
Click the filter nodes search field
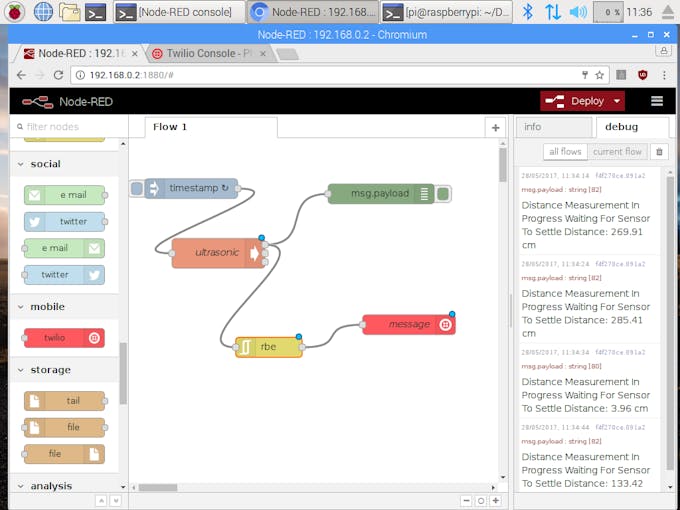pyautogui.click(x=69, y=127)
